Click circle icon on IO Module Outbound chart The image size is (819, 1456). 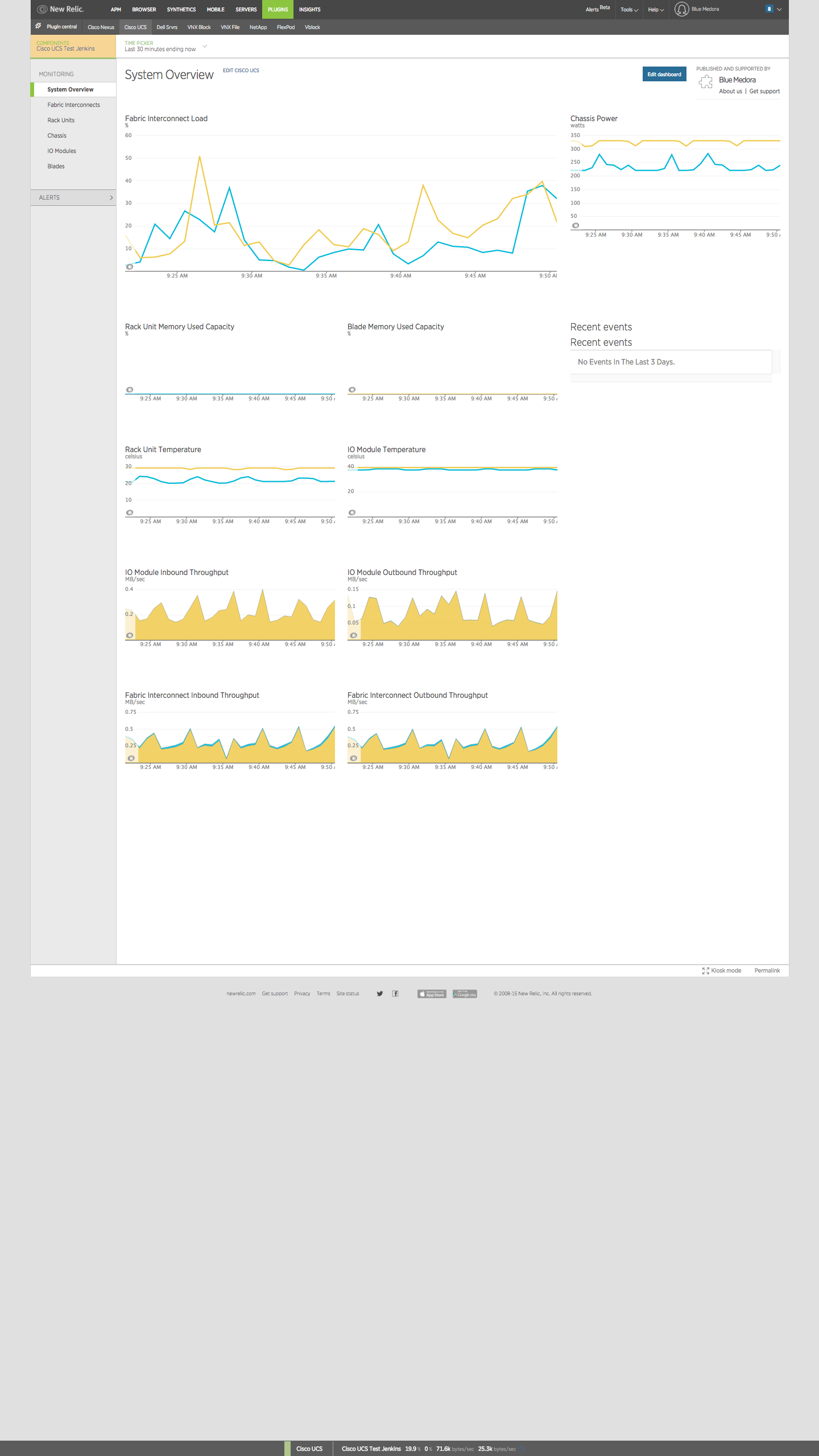pyautogui.click(x=353, y=635)
